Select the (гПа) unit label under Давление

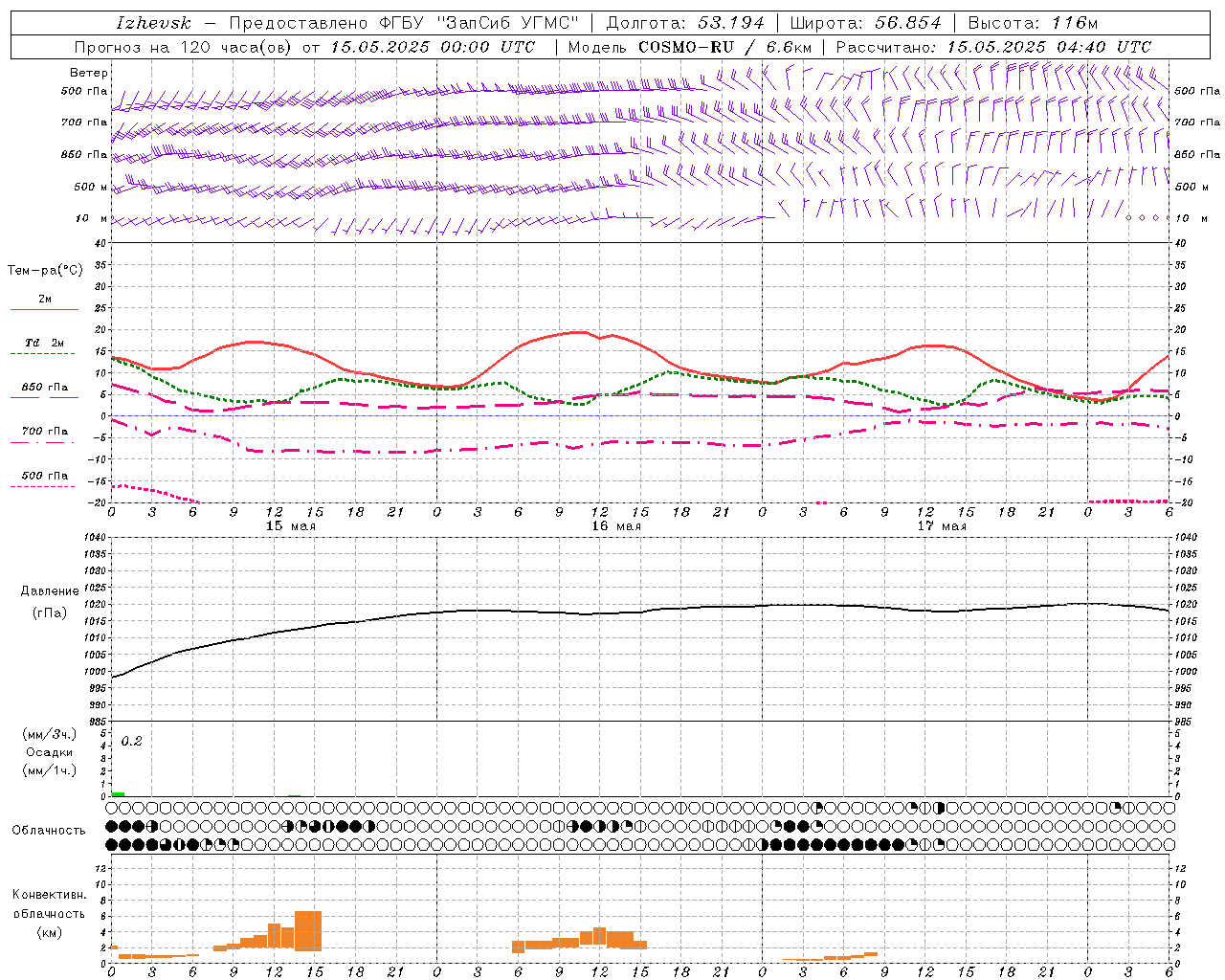click(x=50, y=612)
